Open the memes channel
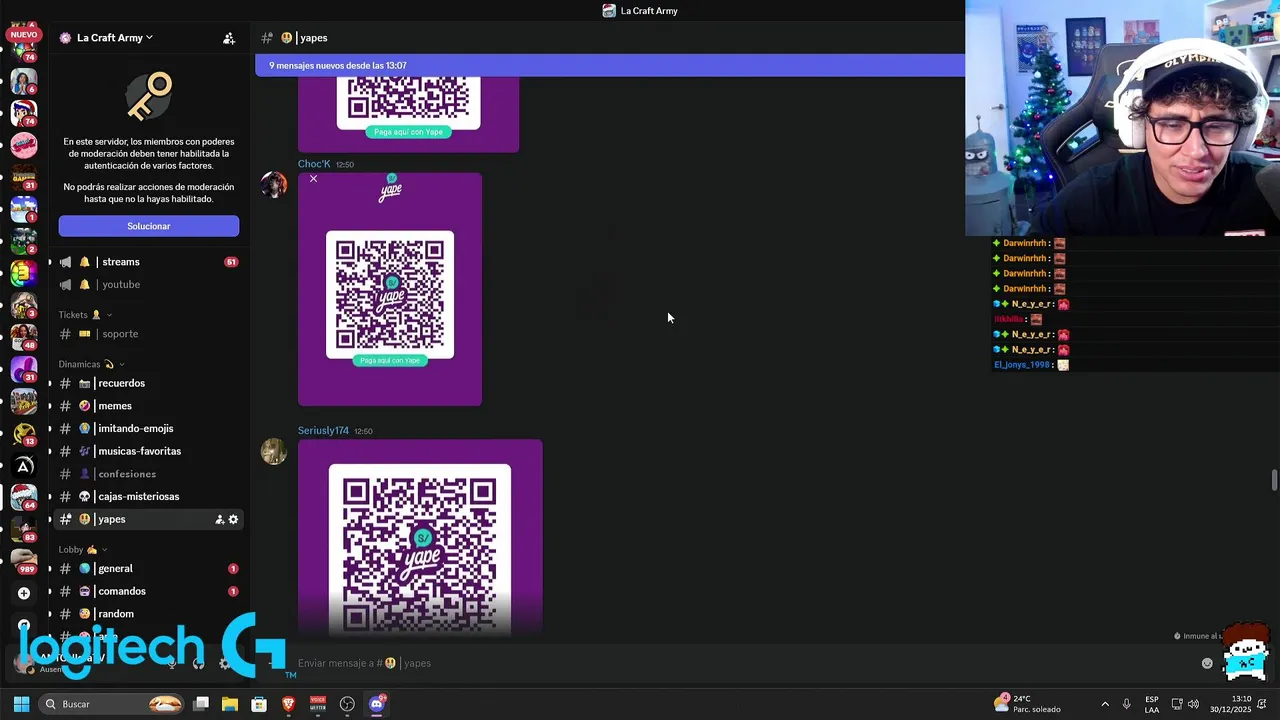The height and width of the screenshot is (720, 1280). click(148, 406)
